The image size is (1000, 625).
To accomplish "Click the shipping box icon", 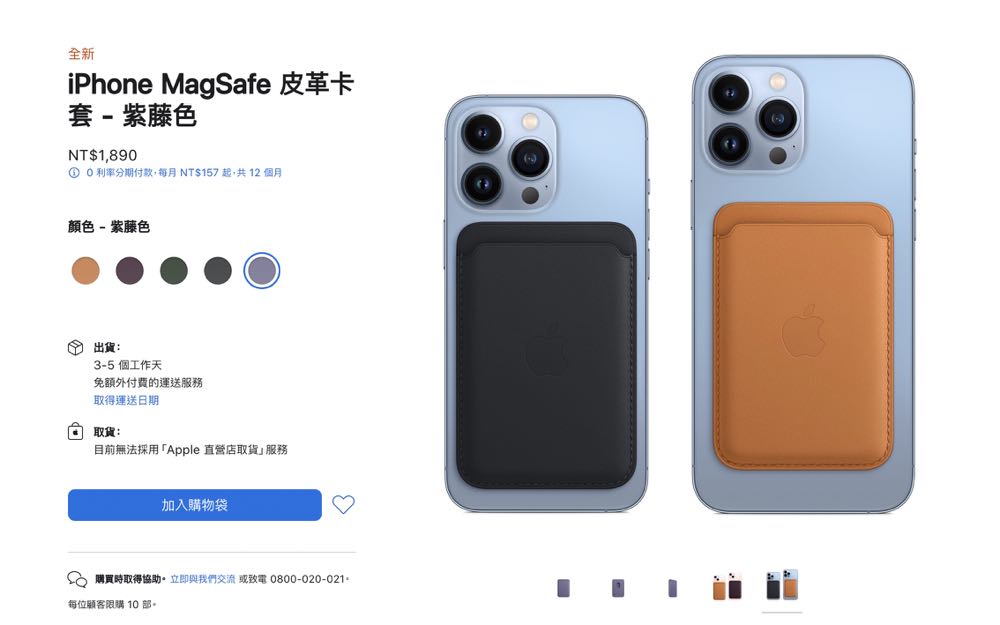I will [x=75, y=348].
